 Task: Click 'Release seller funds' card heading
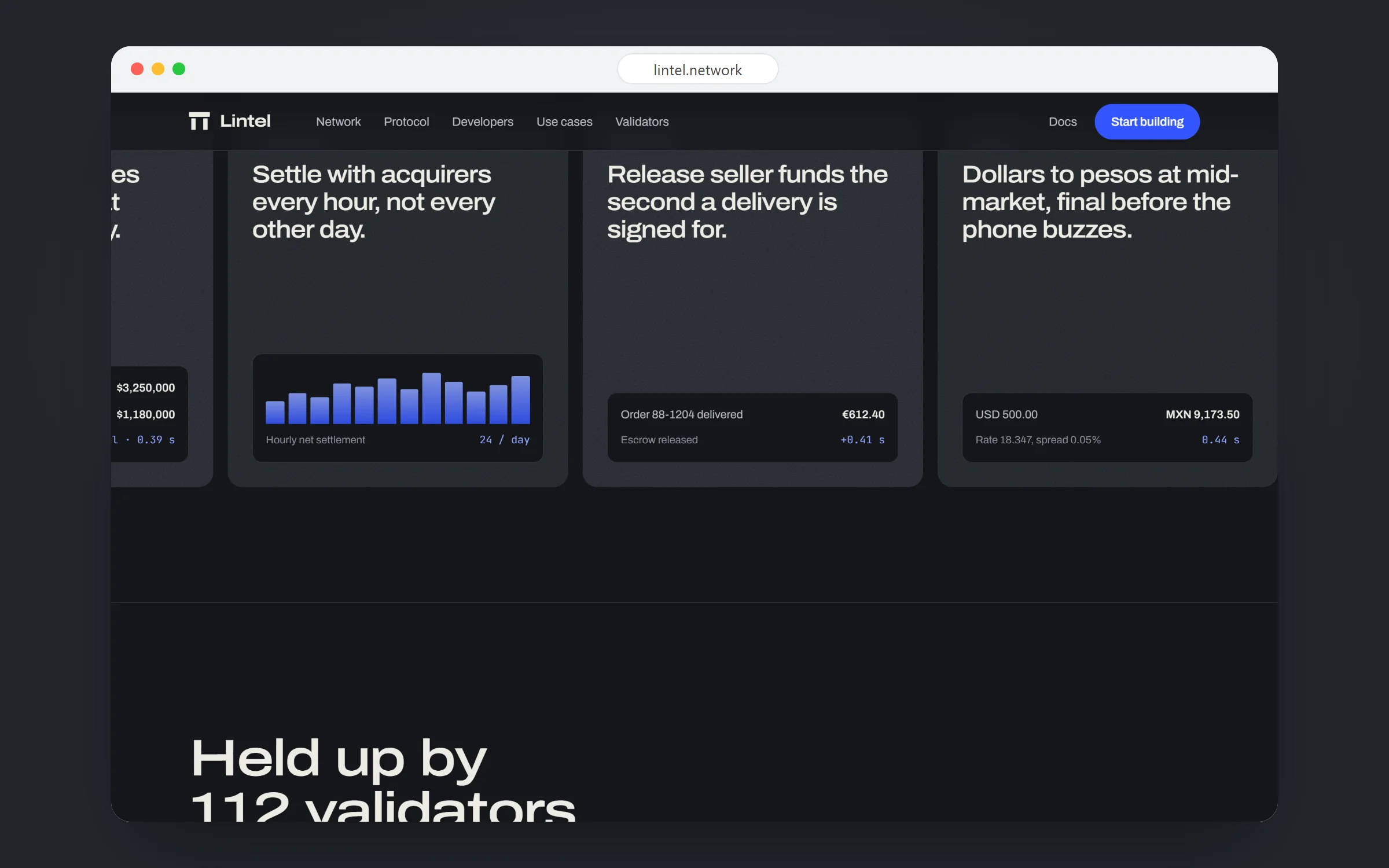coord(747,202)
